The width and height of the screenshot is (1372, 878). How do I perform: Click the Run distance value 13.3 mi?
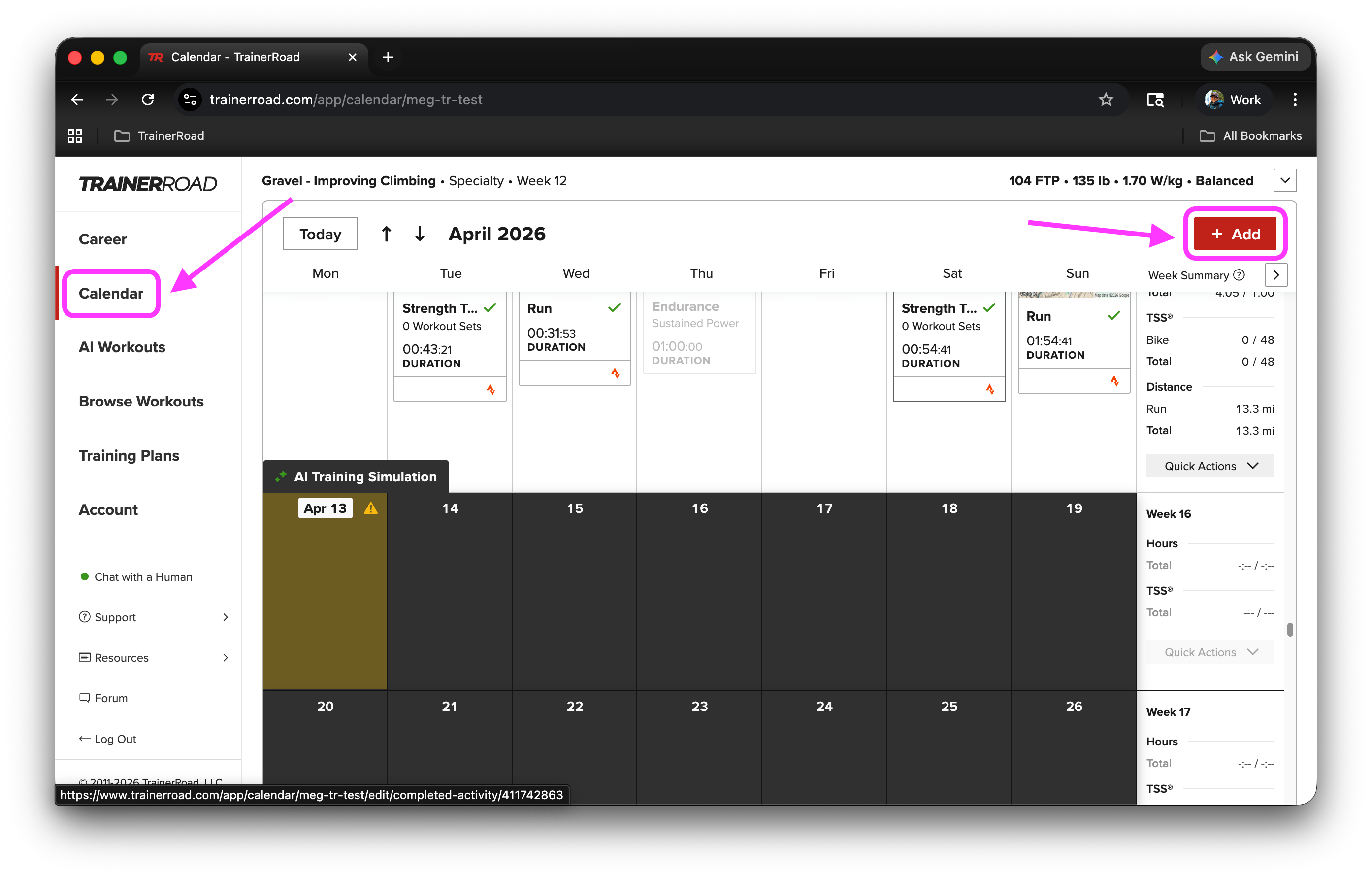(1255, 409)
